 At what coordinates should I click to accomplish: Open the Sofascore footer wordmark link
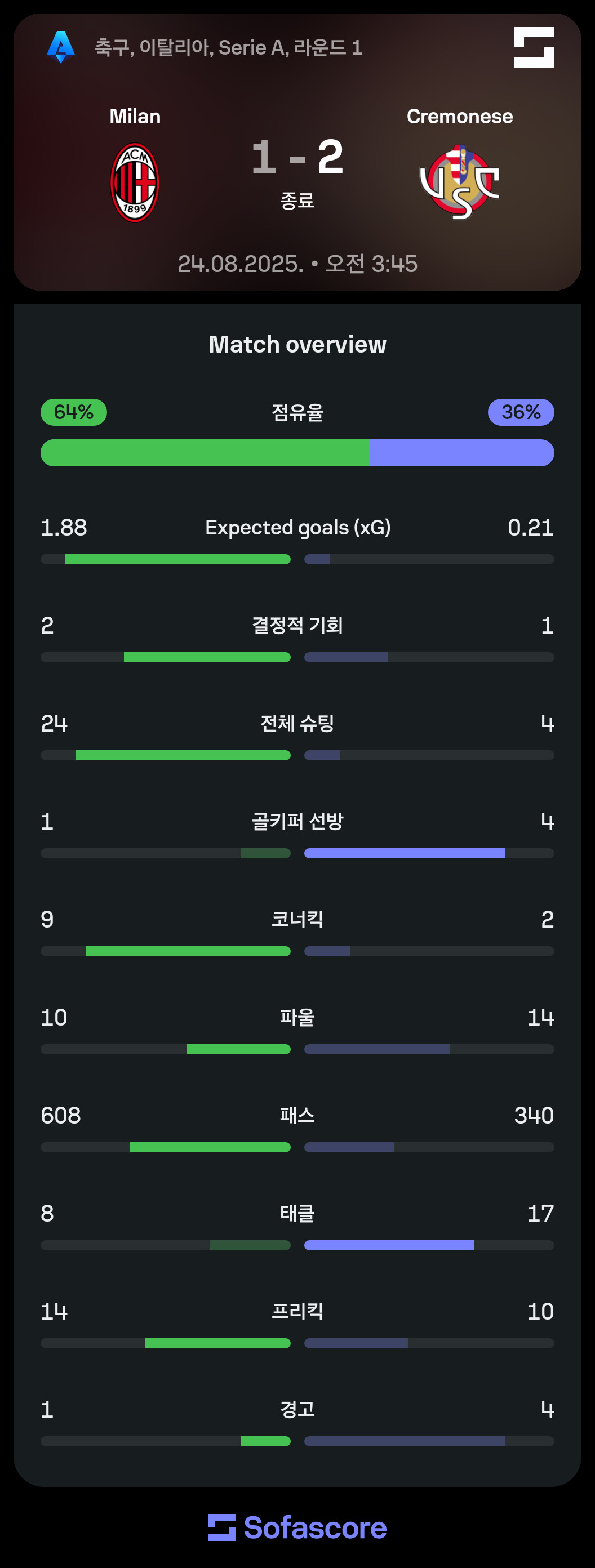(x=315, y=1527)
